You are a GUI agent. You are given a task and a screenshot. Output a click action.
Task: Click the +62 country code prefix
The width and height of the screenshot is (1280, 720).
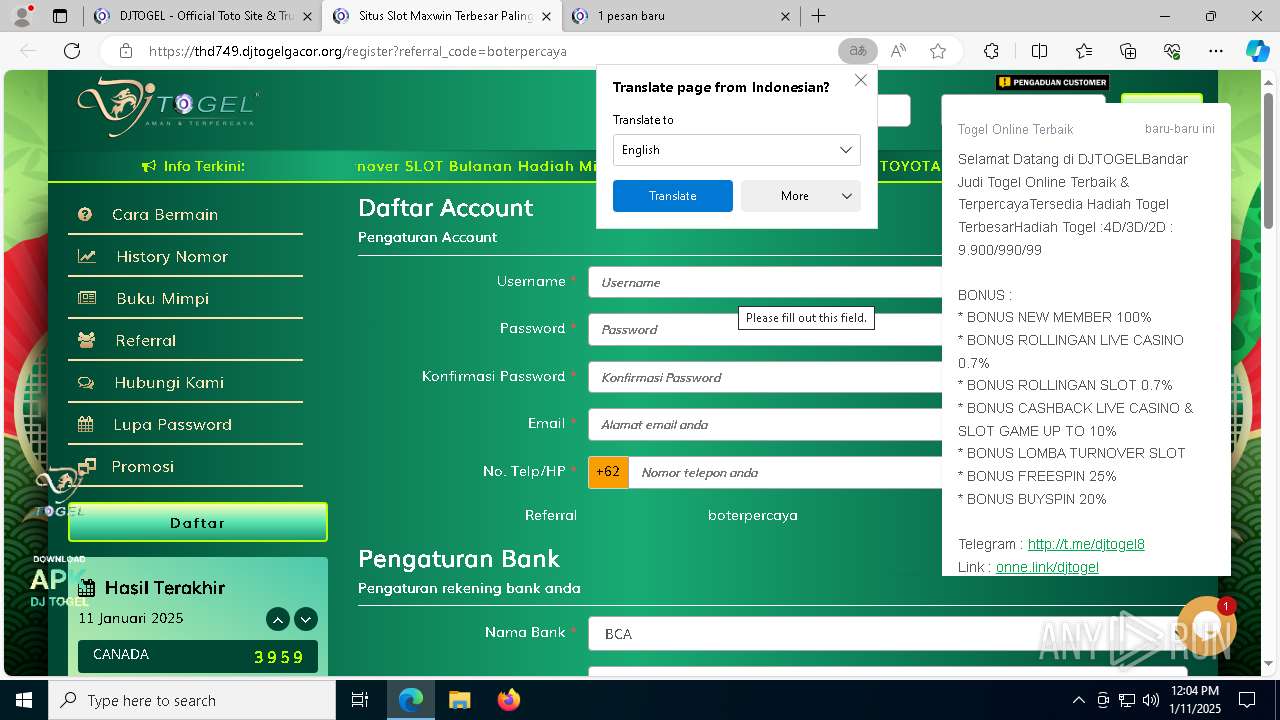click(608, 472)
